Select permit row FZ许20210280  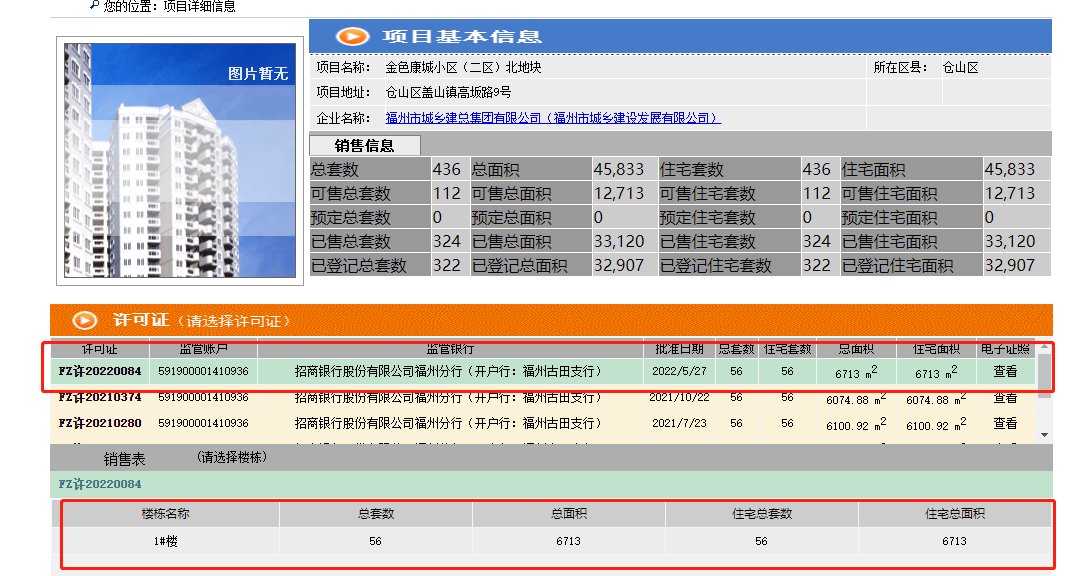pyautogui.click(x=500, y=423)
